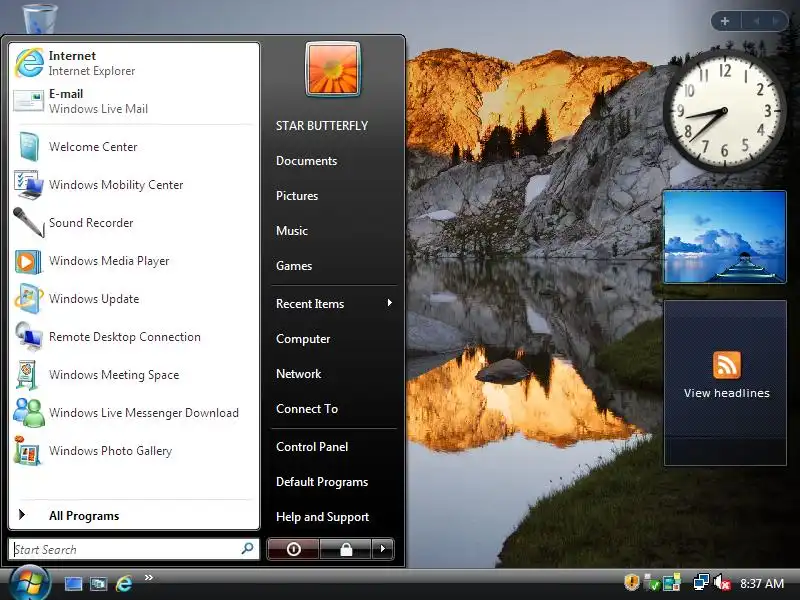Click Show Desktop in Quick Launch

click(x=73, y=584)
